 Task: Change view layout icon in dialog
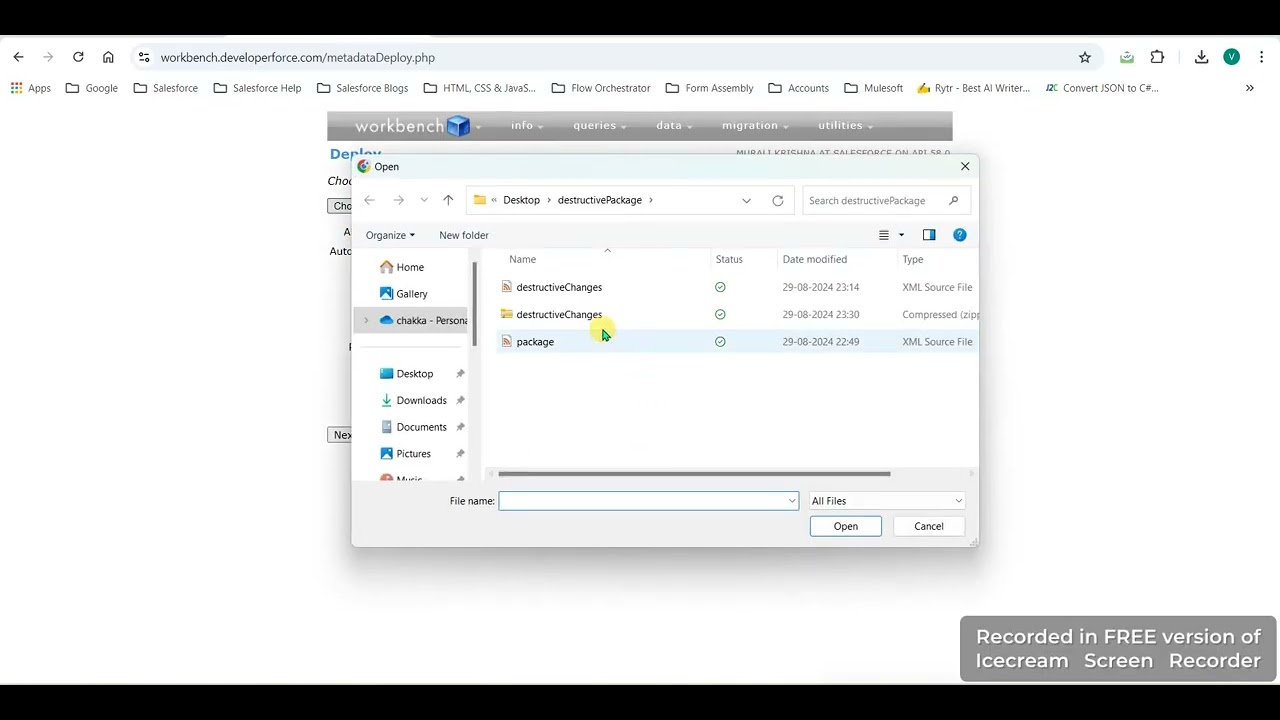[x=884, y=235]
